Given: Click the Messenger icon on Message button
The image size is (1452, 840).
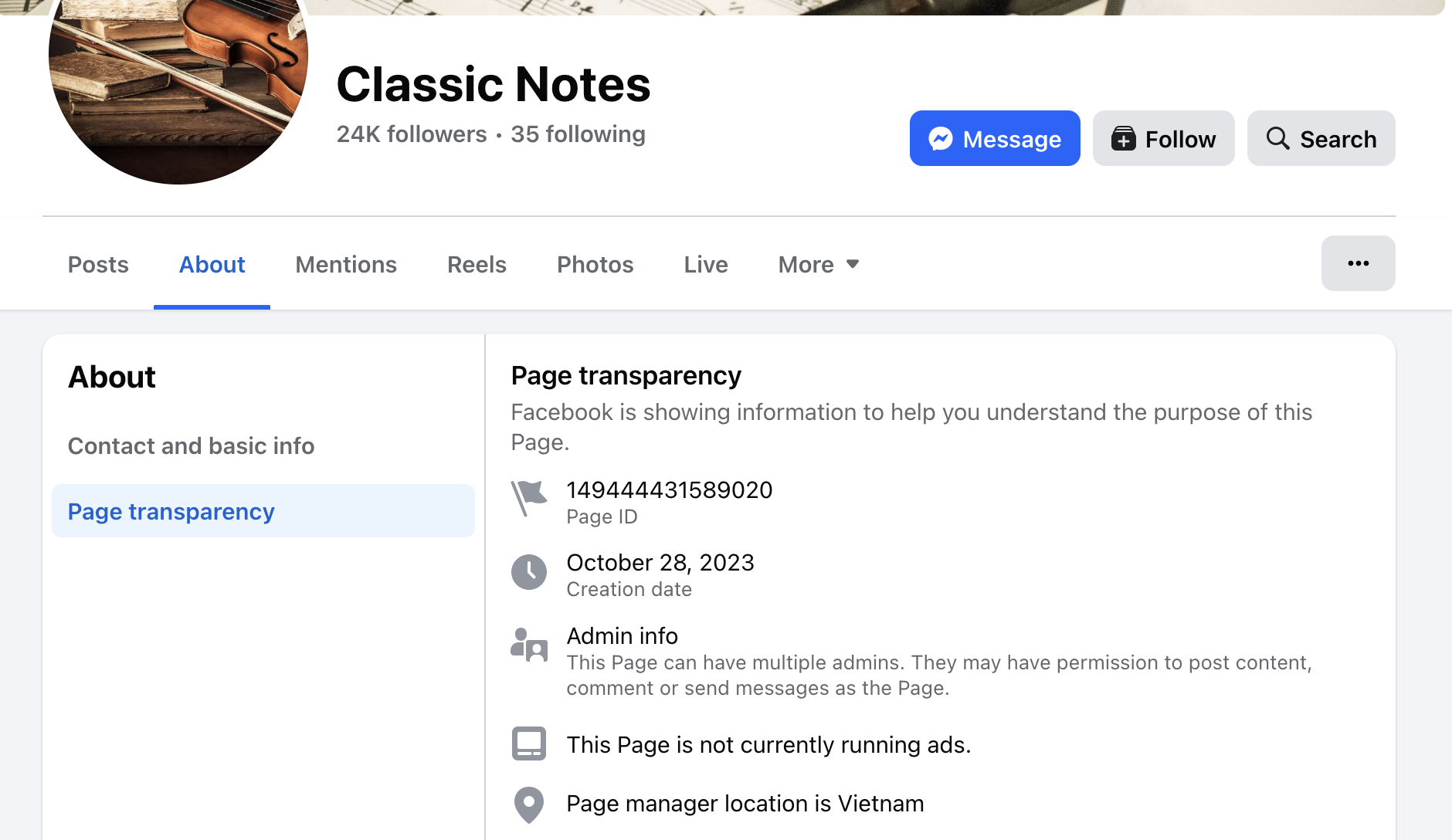Looking at the screenshot, I should pos(940,139).
